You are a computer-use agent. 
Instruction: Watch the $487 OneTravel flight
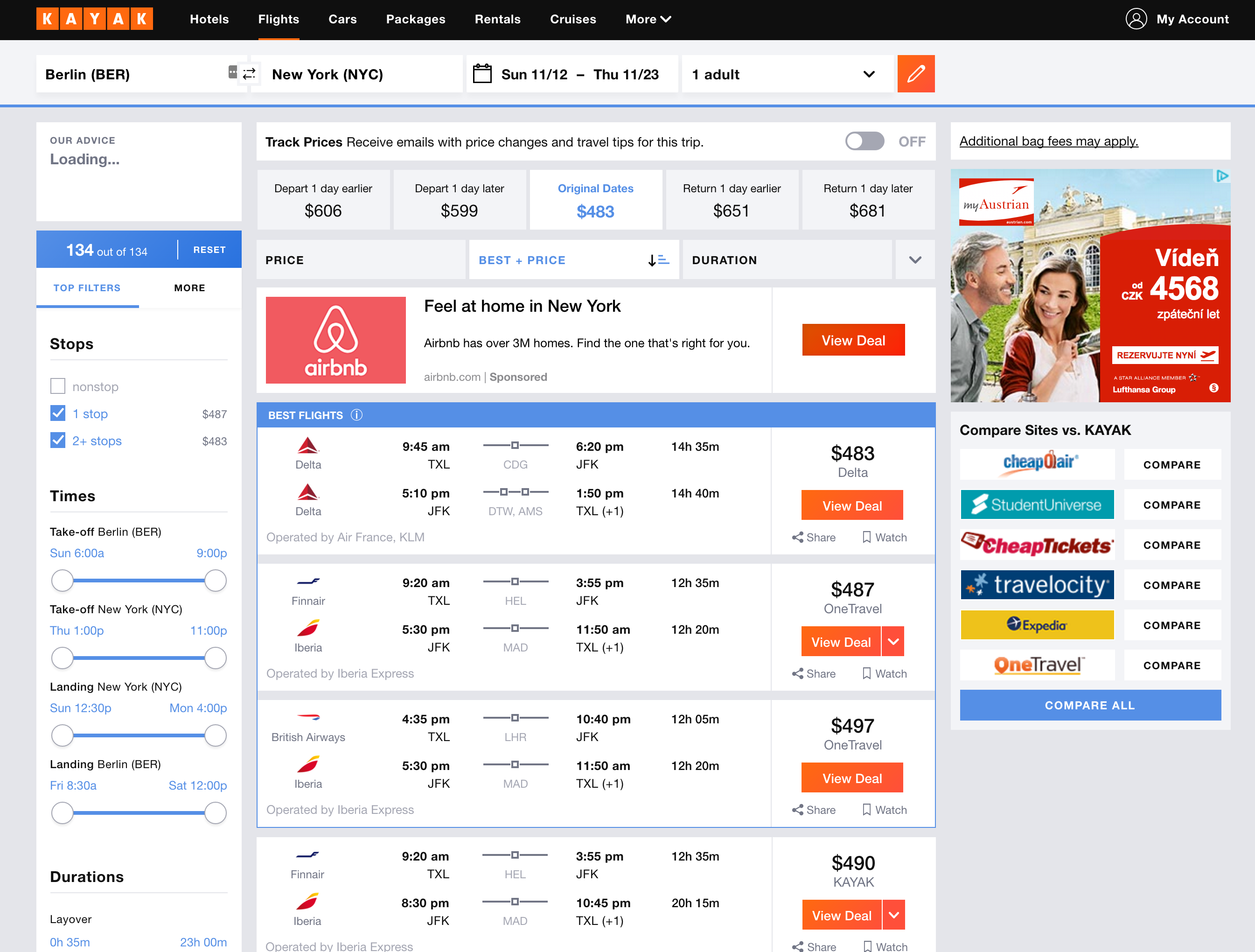[884, 673]
